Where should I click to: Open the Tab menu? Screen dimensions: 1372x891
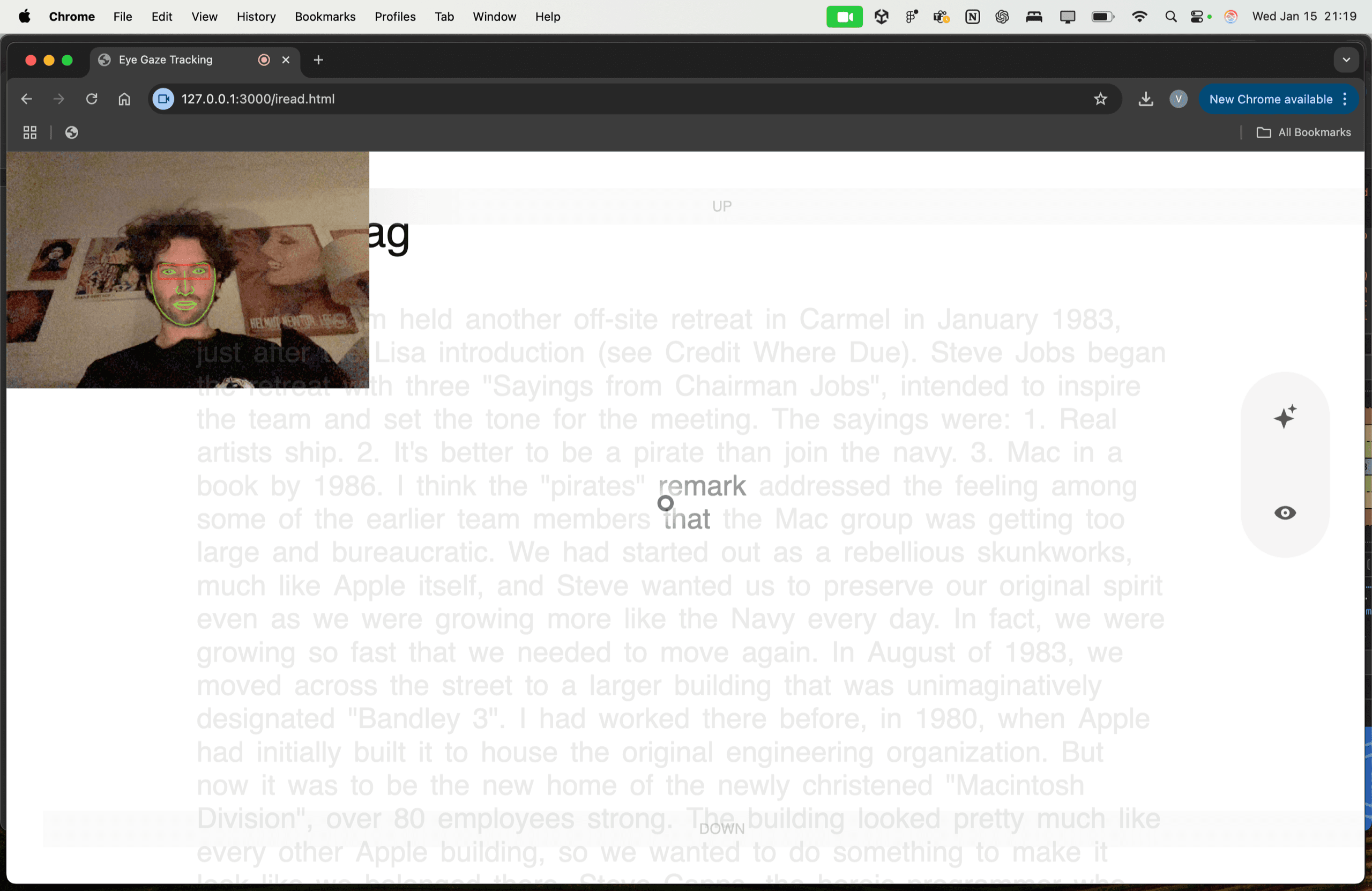444,17
